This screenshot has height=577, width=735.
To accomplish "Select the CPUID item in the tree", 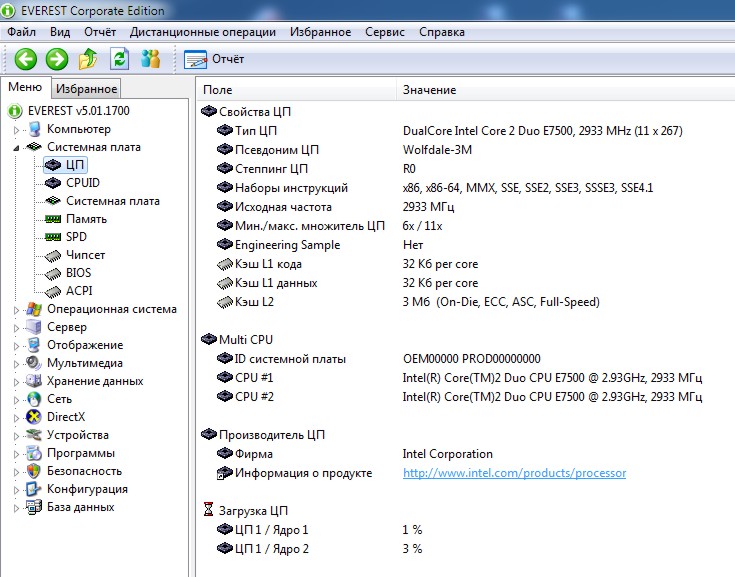I will (82, 183).
